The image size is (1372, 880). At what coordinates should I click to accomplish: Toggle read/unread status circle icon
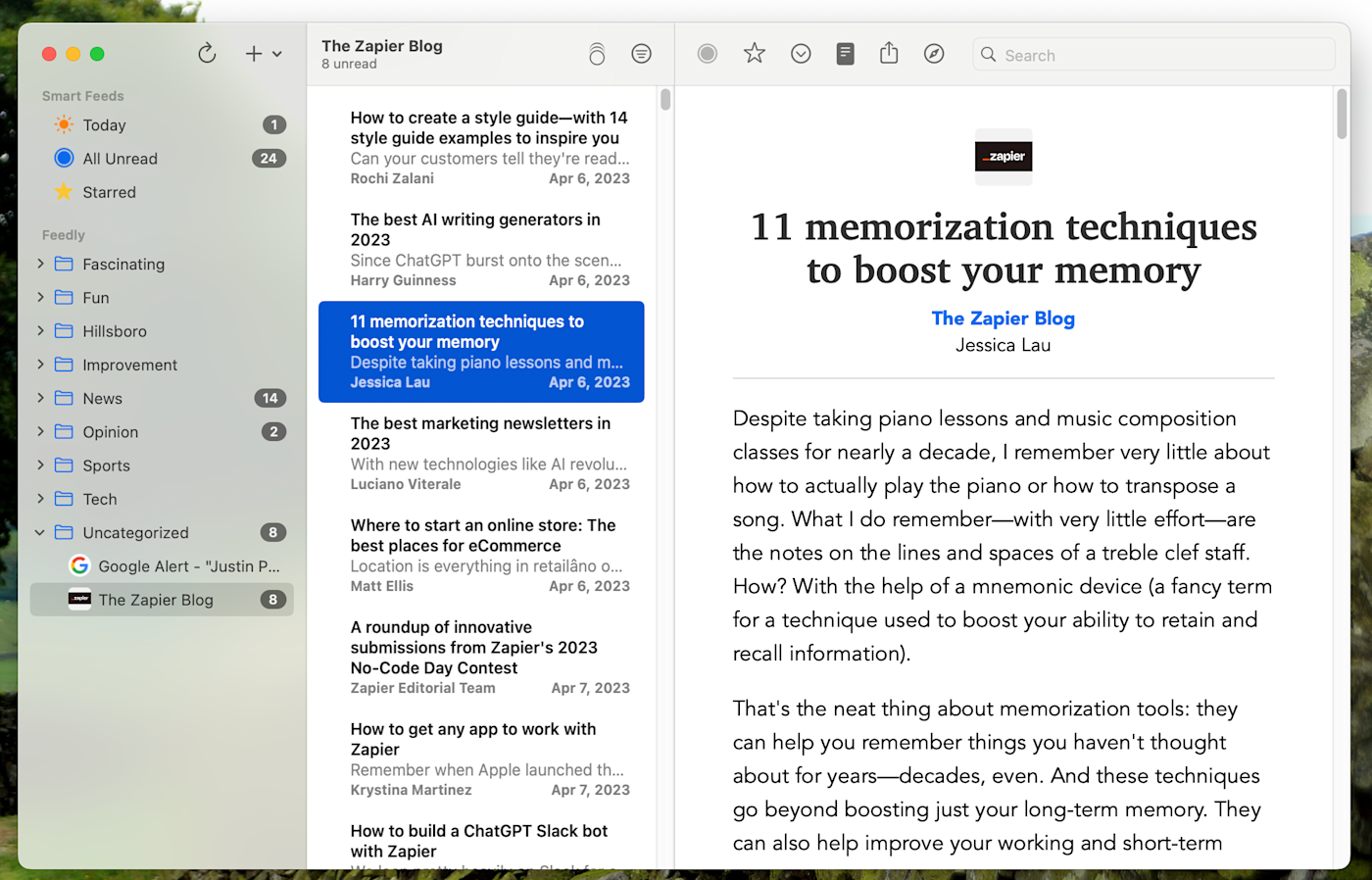pyautogui.click(x=707, y=54)
